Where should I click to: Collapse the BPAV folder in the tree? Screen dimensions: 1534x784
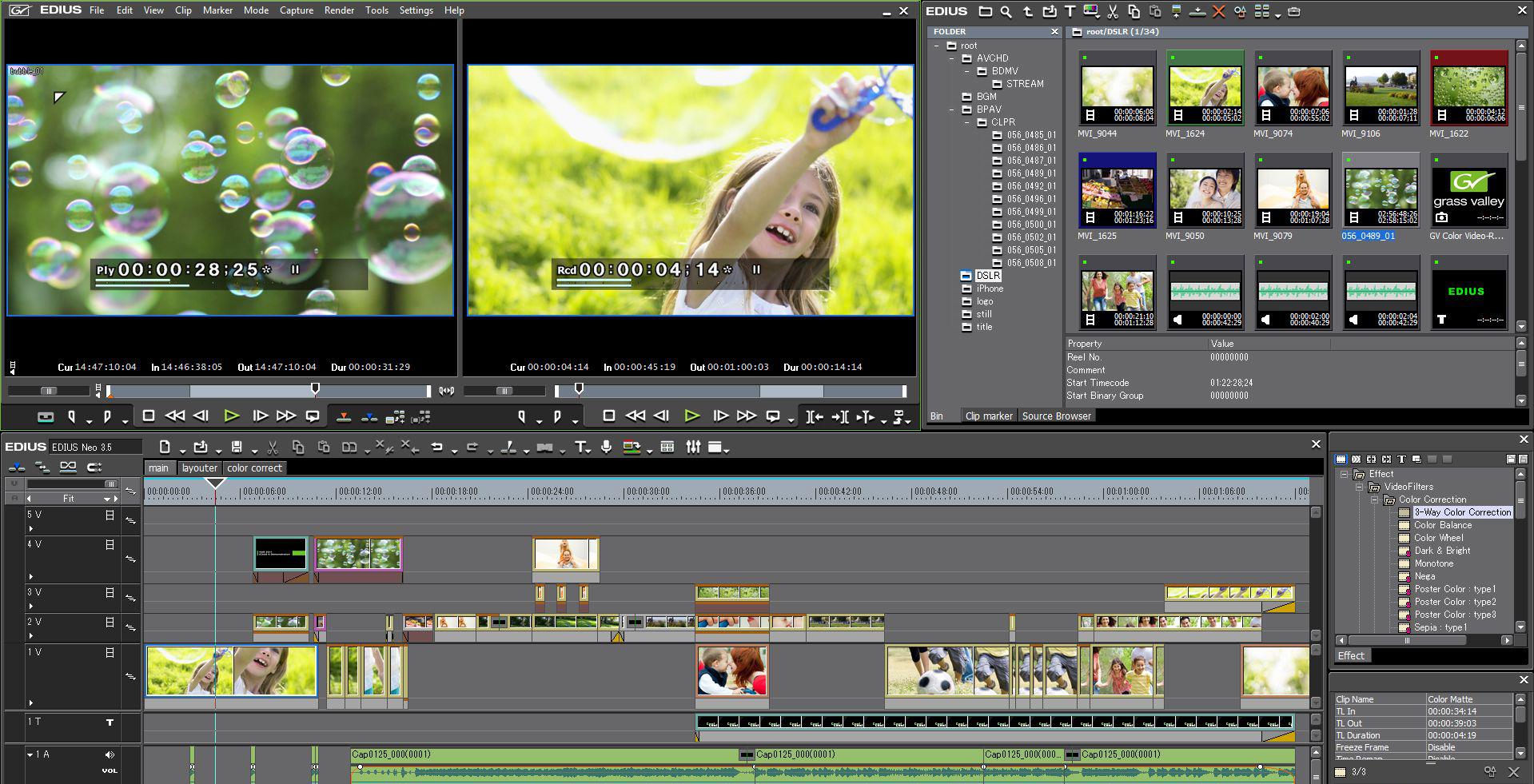(x=951, y=109)
